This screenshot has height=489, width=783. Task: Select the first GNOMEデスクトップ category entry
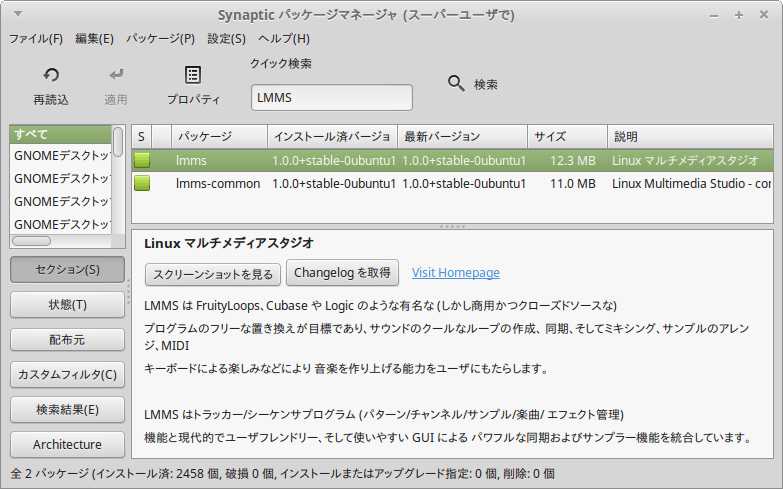[x=60, y=156]
